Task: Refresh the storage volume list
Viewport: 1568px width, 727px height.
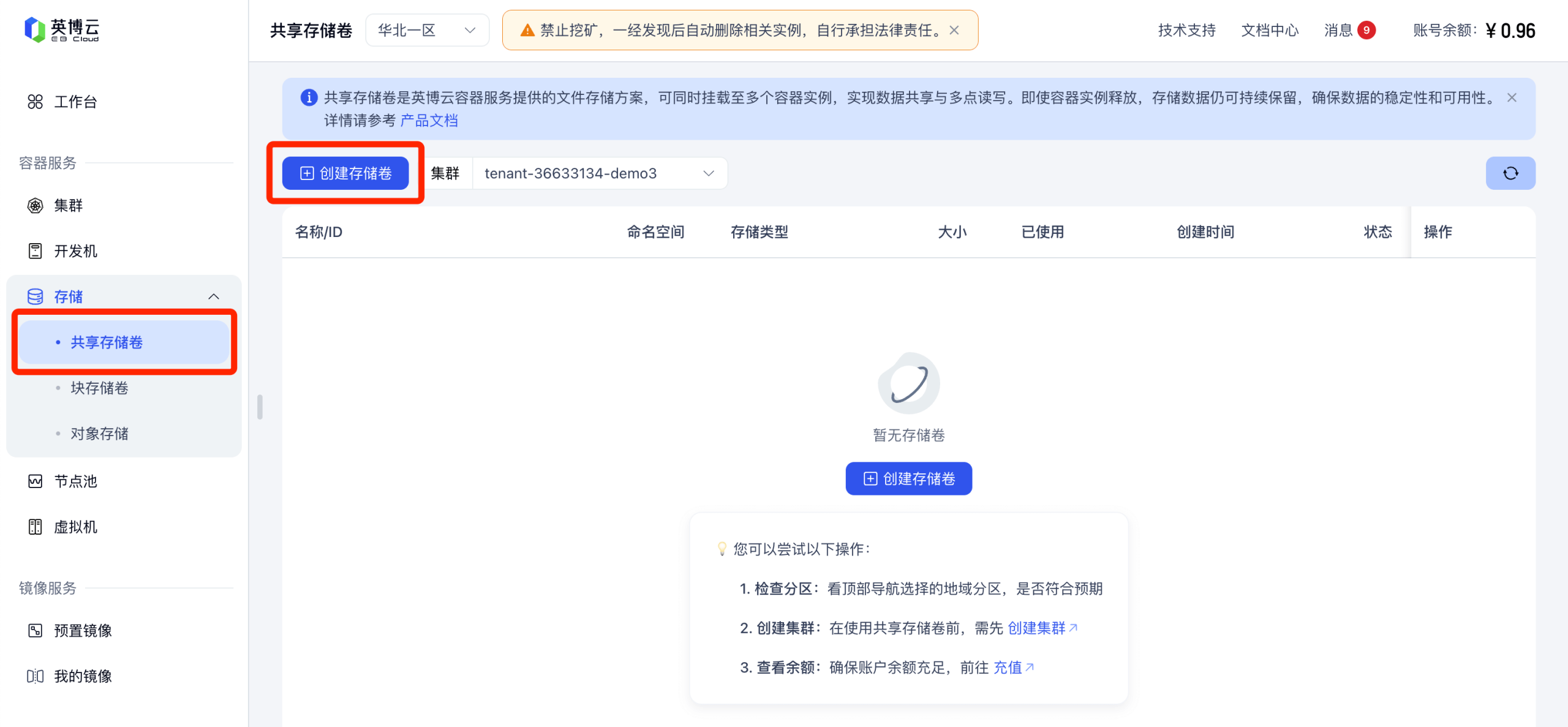Action: [x=1510, y=173]
